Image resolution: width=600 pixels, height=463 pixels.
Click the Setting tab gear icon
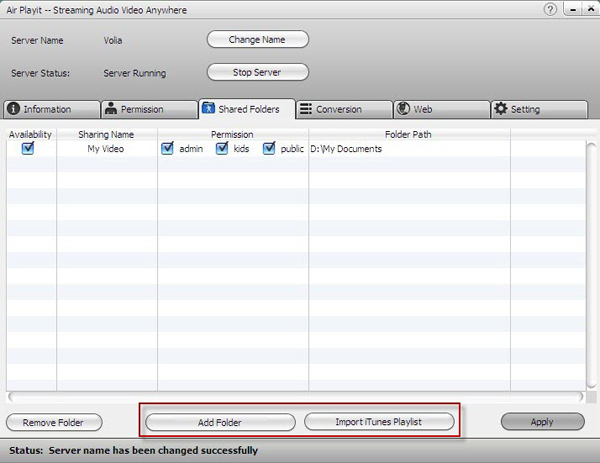click(501, 109)
